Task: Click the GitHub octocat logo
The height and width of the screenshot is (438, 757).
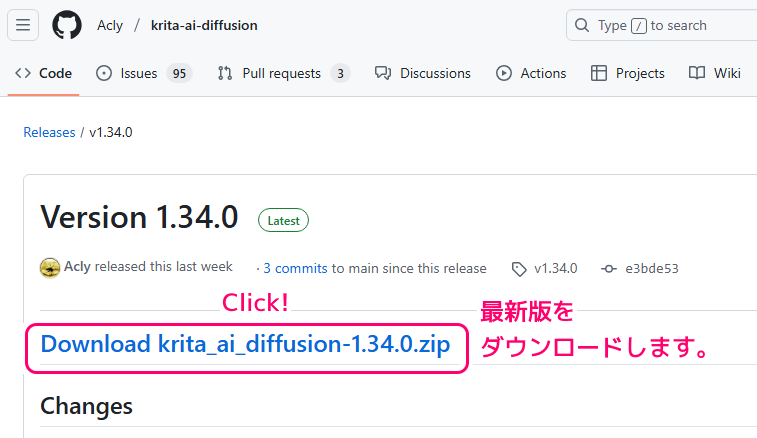Action: tap(67, 25)
